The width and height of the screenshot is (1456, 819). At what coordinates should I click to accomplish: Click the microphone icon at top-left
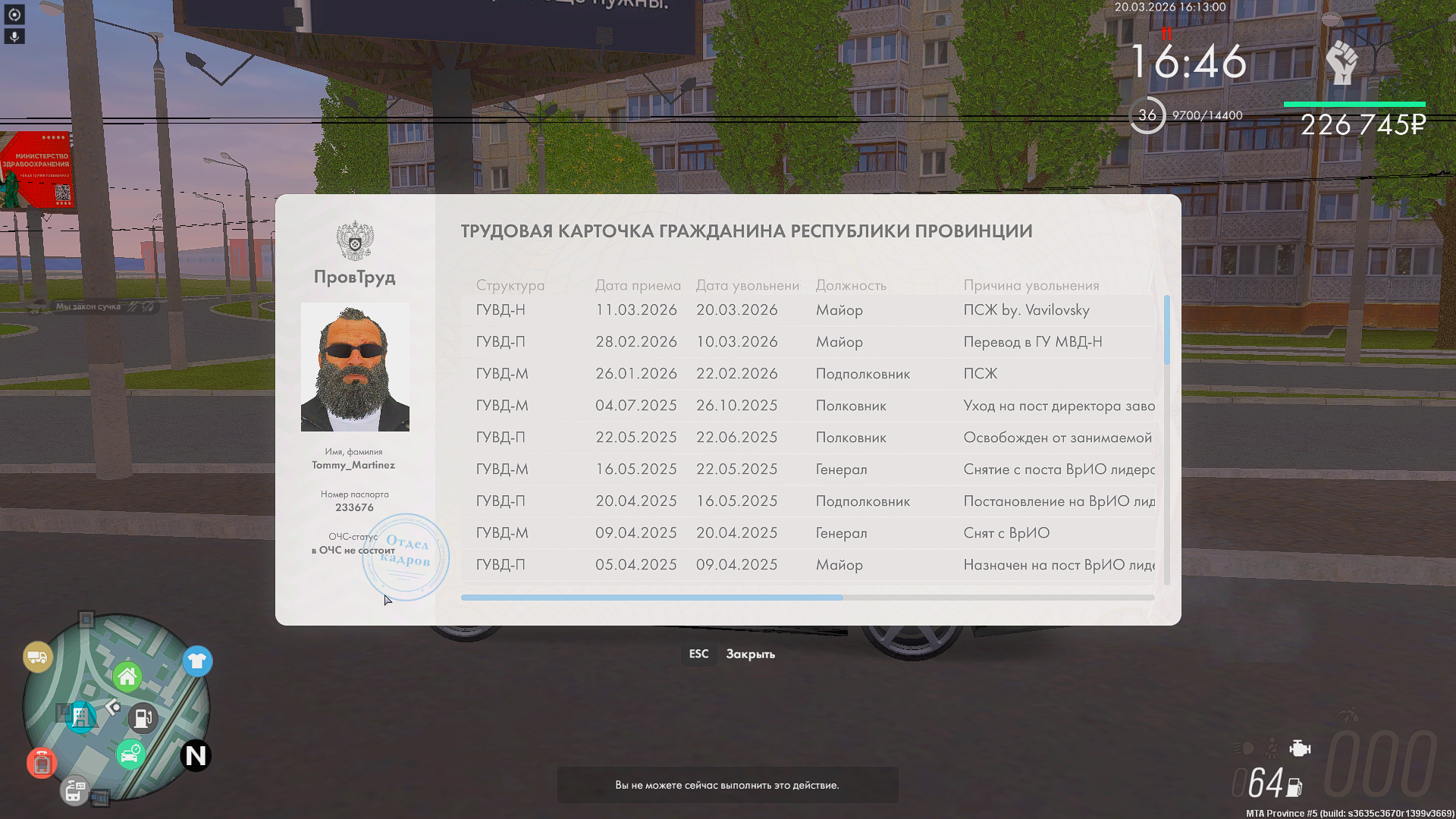pyautogui.click(x=14, y=36)
